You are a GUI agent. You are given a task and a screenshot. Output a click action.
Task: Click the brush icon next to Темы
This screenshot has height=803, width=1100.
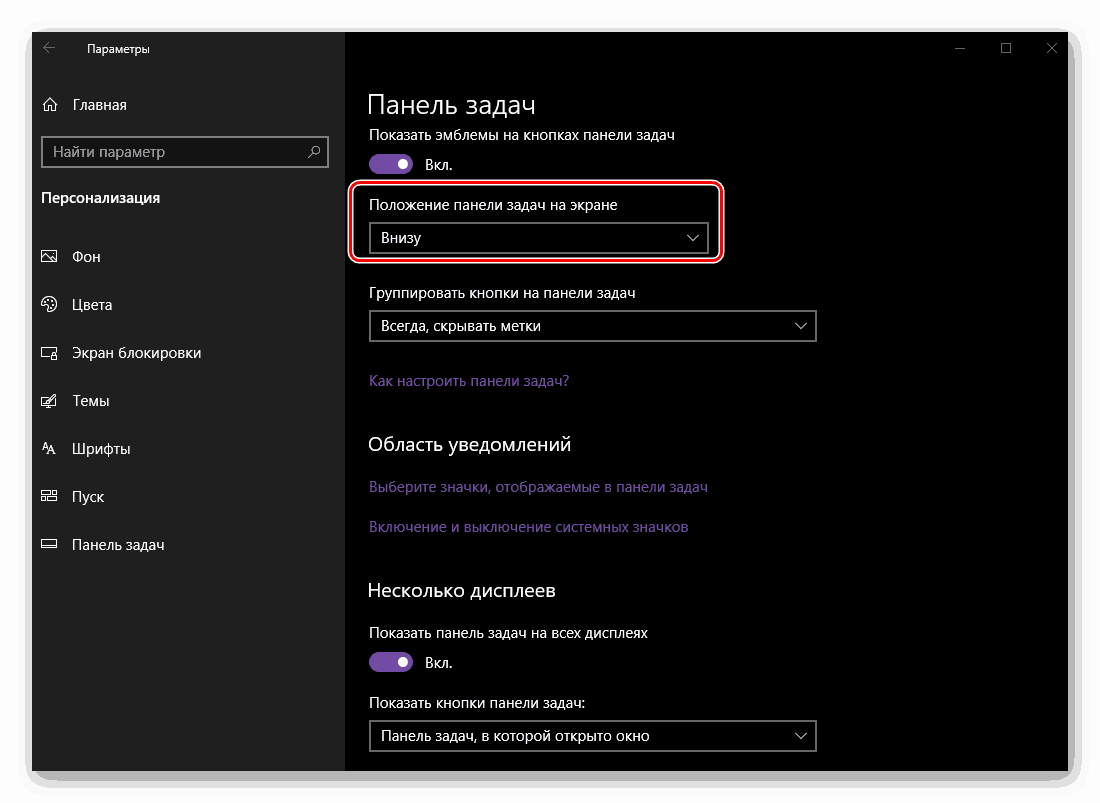pyautogui.click(x=49, y=400)
